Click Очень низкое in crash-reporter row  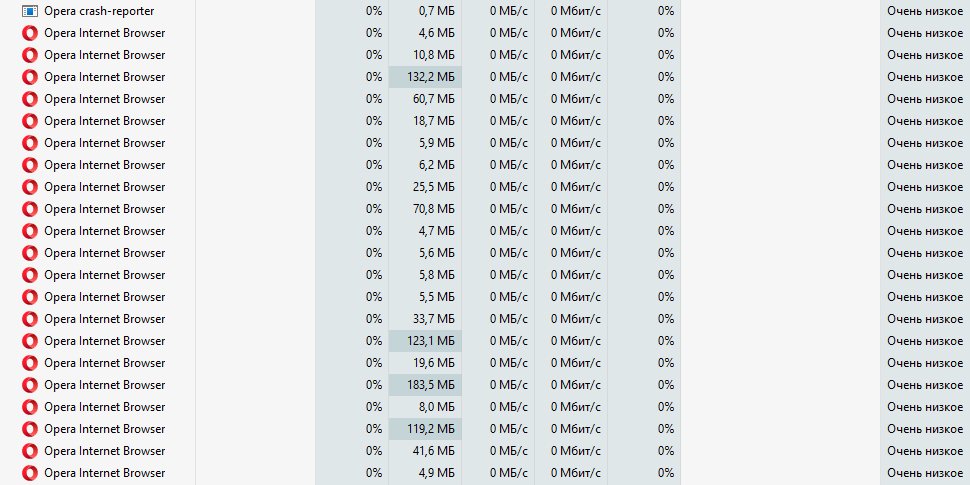click(x=925, y=11)
